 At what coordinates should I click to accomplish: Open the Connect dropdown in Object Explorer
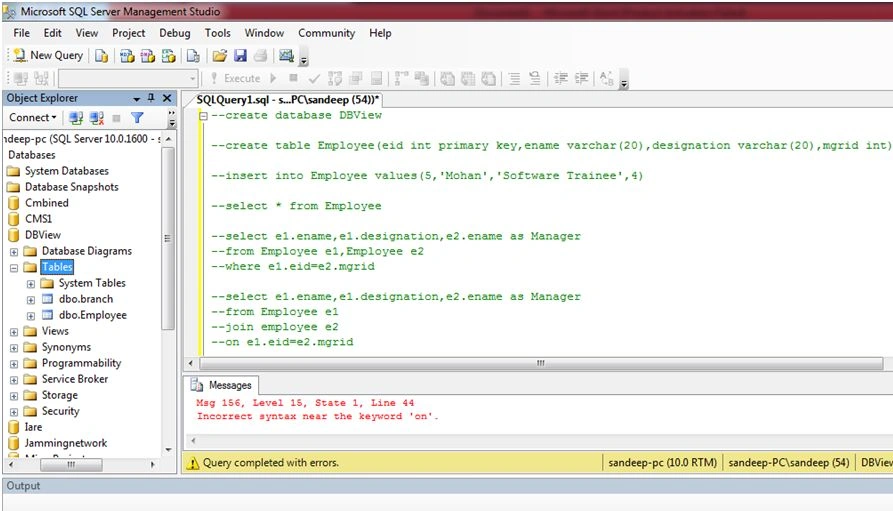32,117
